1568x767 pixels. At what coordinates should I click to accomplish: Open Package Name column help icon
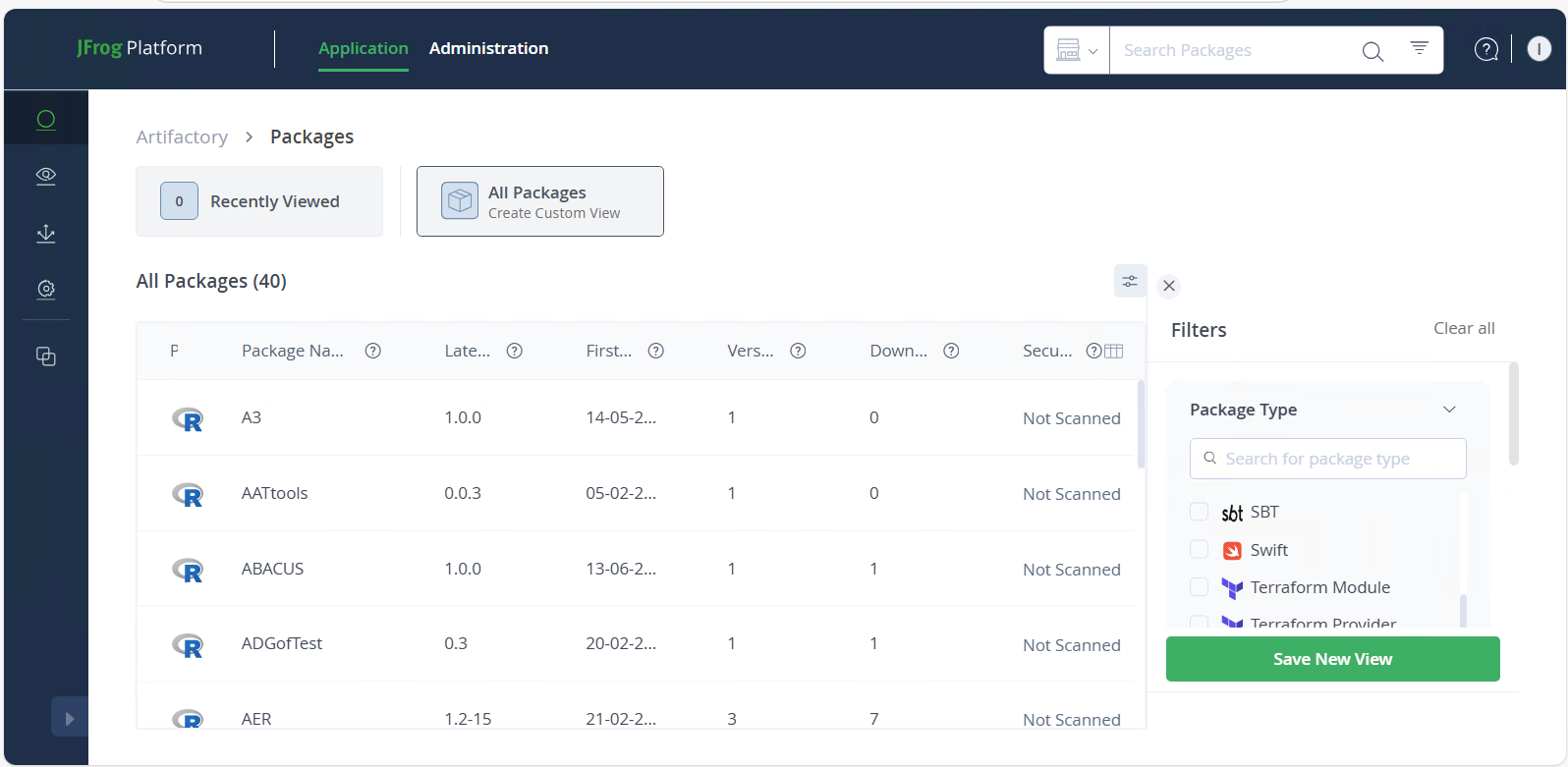pyautogui.click(x=373, y=351)
